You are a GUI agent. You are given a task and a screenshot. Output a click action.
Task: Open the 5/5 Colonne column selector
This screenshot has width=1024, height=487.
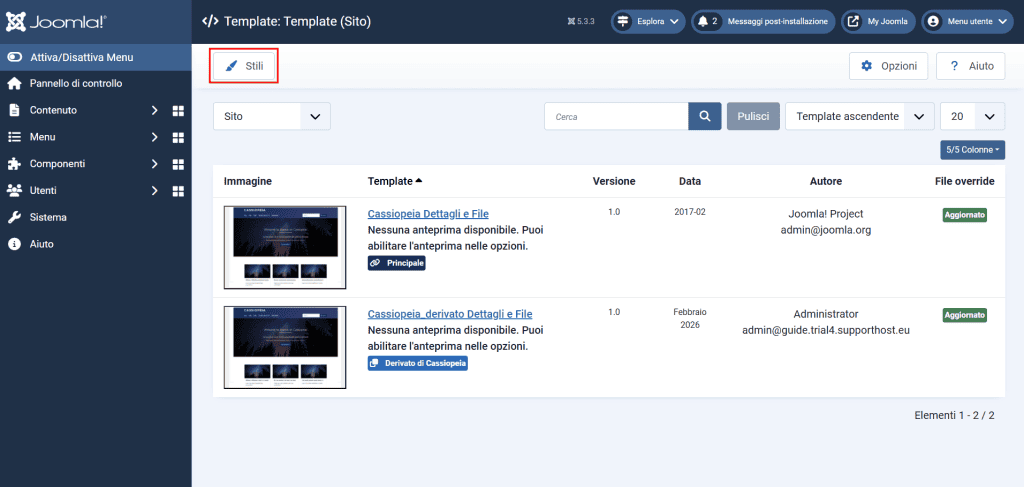[972, 149]
